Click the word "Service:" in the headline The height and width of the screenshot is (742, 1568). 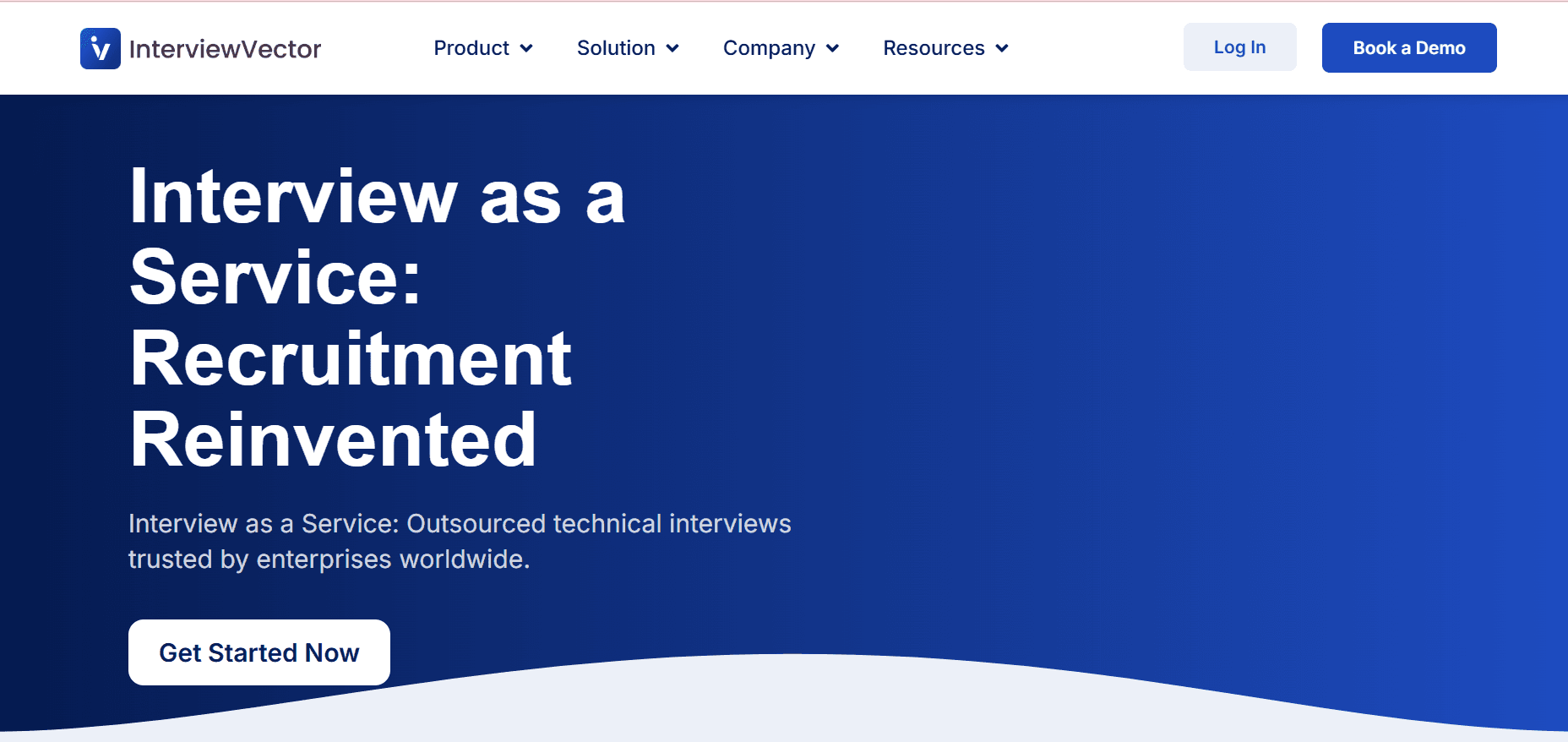click(x=275, y=278)
